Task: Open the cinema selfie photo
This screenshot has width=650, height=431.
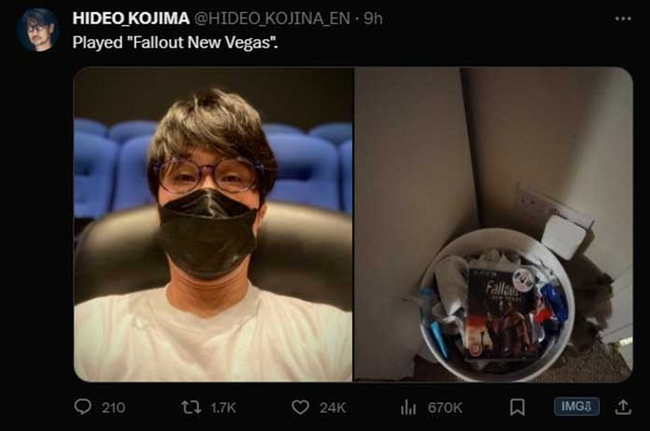Action: pyautogui.click(x=213, y=224)
